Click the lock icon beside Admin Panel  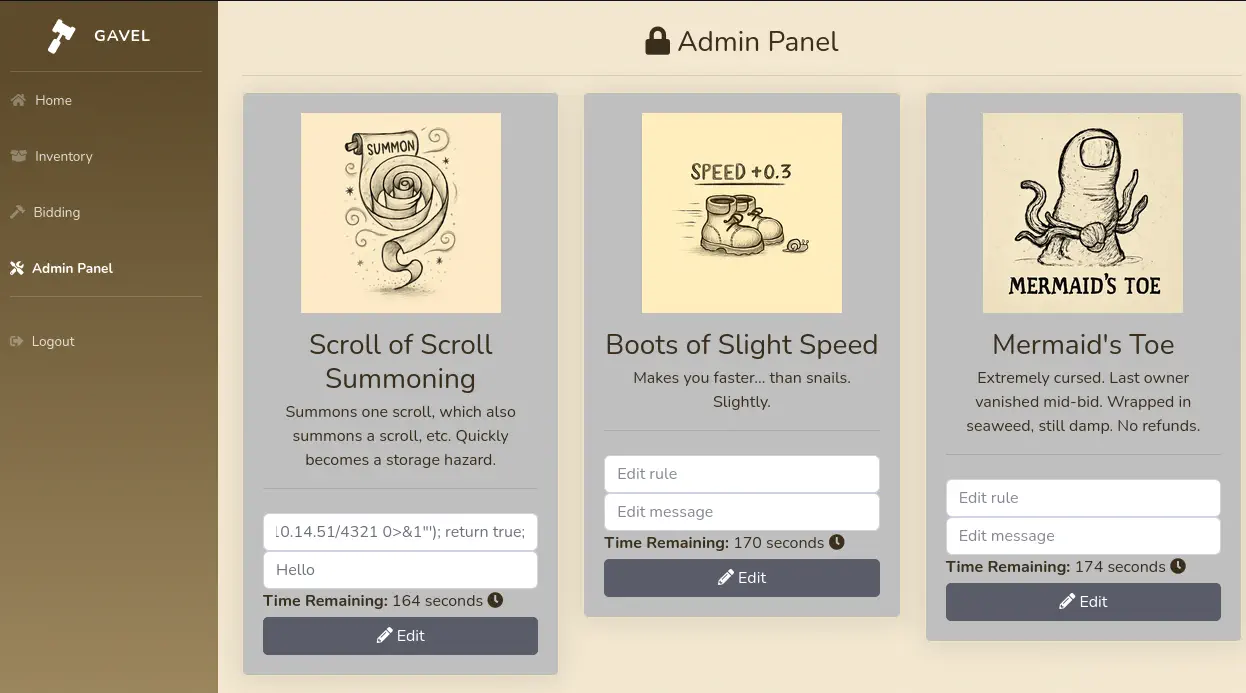(x=657, y=42)
